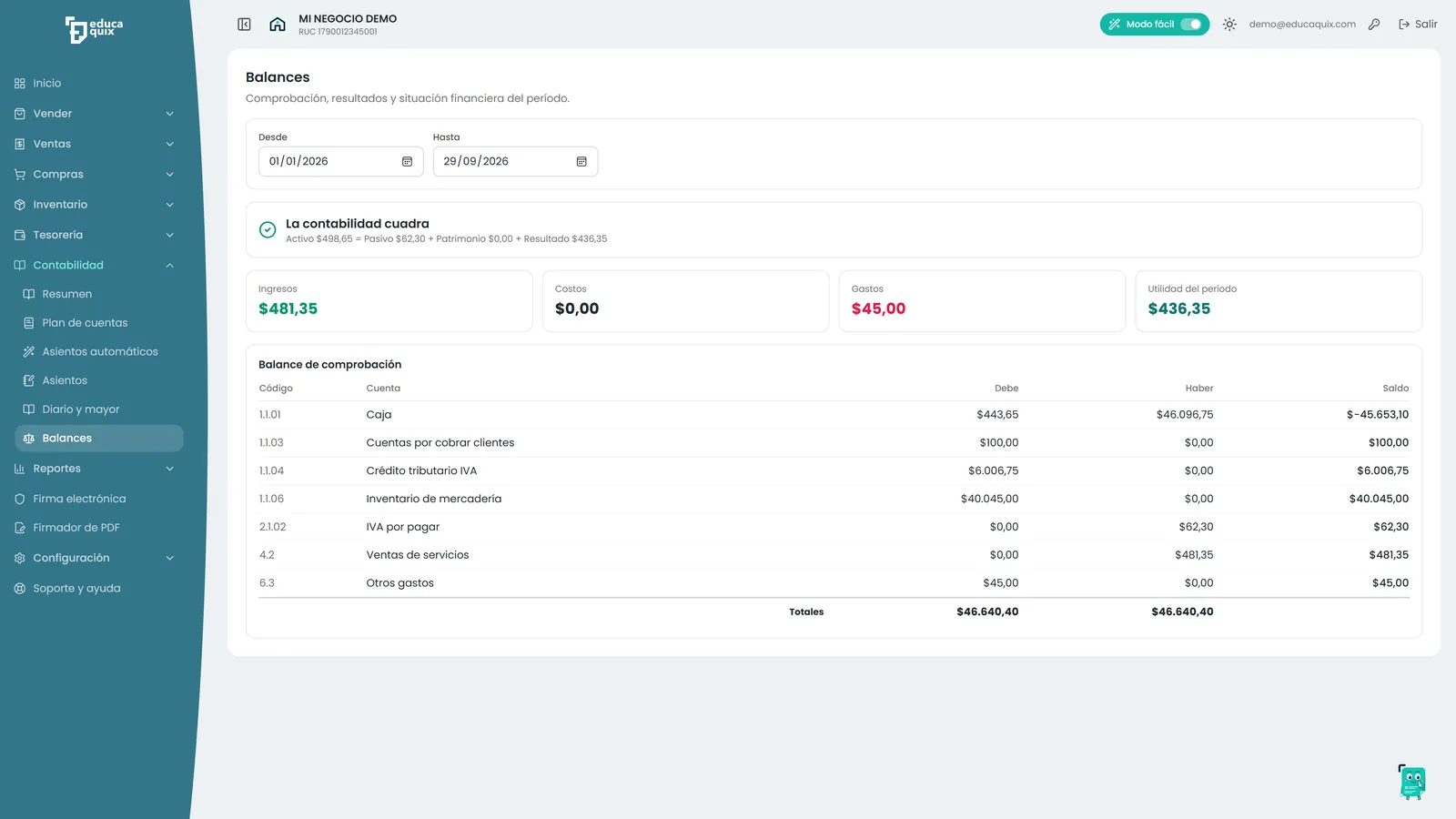The image size is (1456, 819).
Task: Click Salir to log out
Action: tap(1418, 25)
